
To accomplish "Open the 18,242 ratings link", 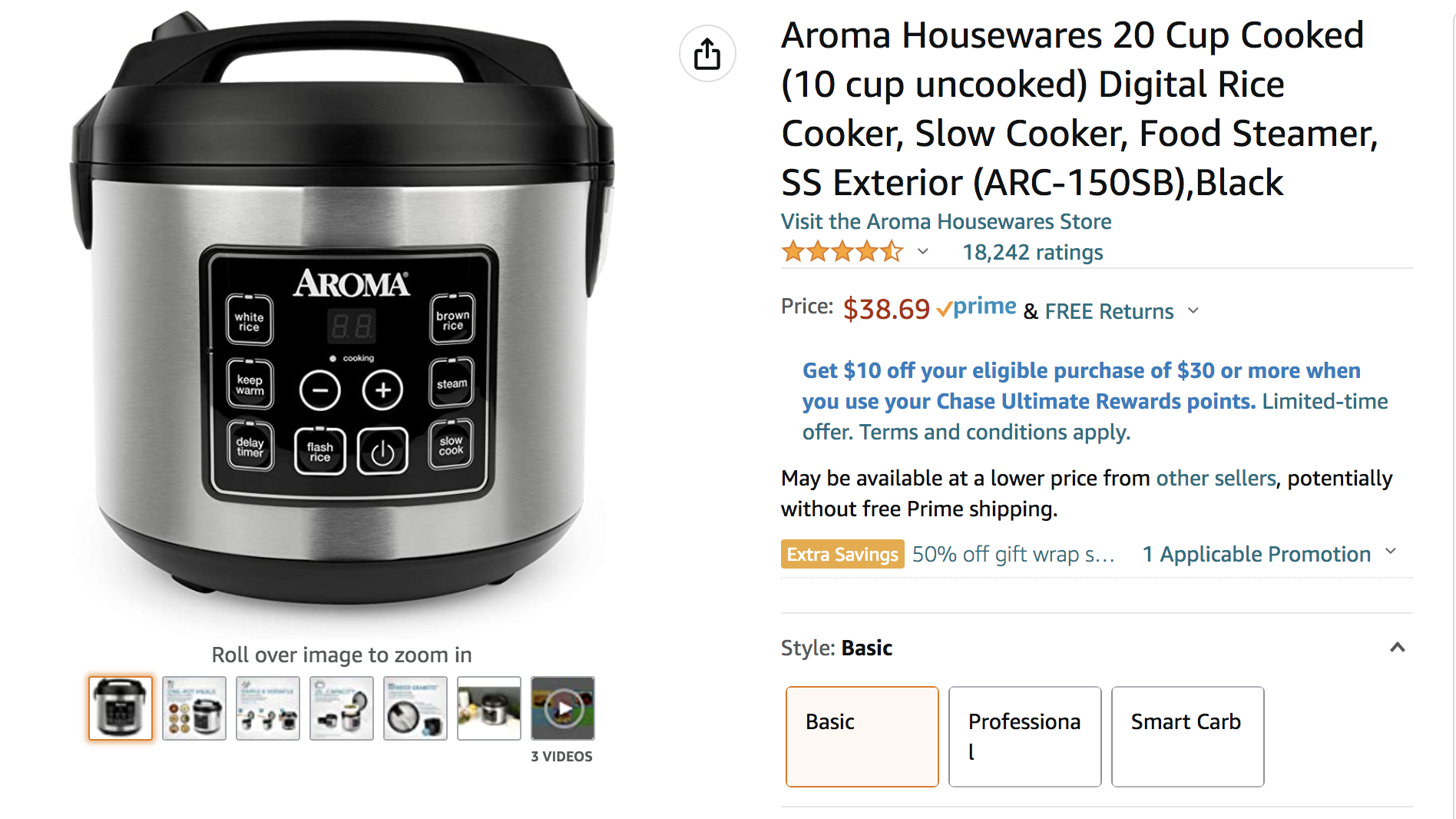I will pyautogui.click(x=1033, y=252).
